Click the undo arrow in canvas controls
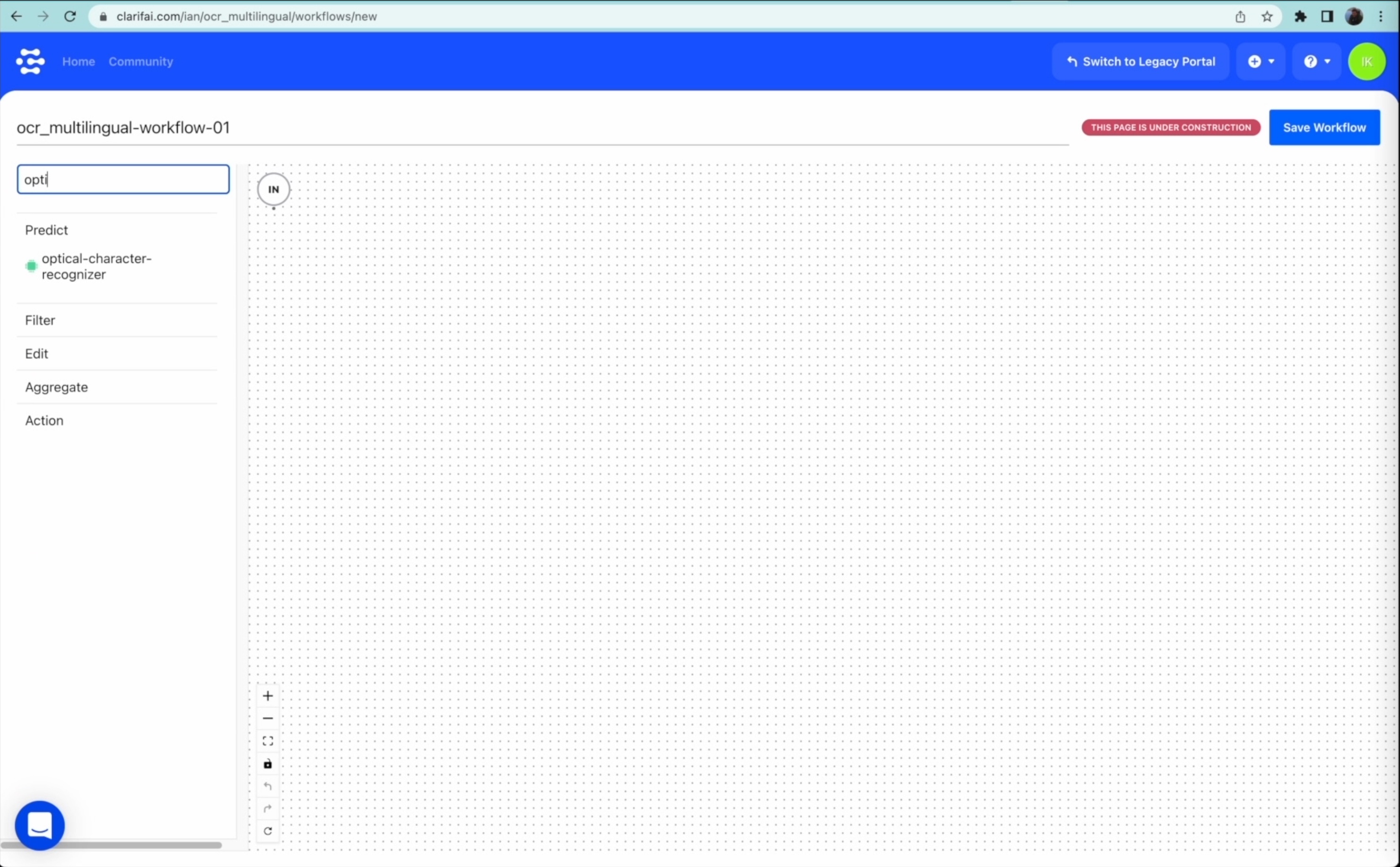Viewport: 1400px width, 867px height. tap(268, 786)
